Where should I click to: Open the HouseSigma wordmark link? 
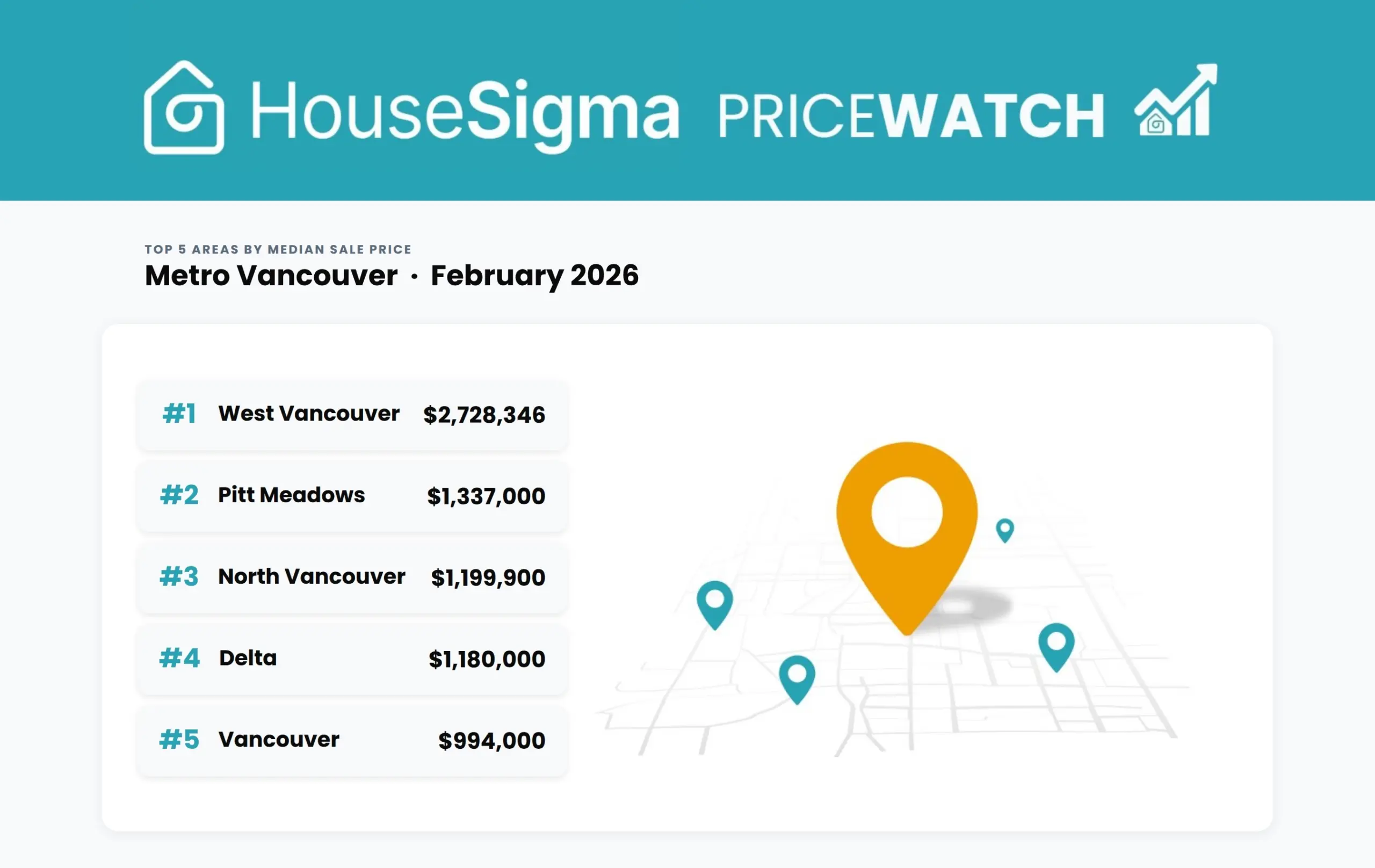click(465, 111)
